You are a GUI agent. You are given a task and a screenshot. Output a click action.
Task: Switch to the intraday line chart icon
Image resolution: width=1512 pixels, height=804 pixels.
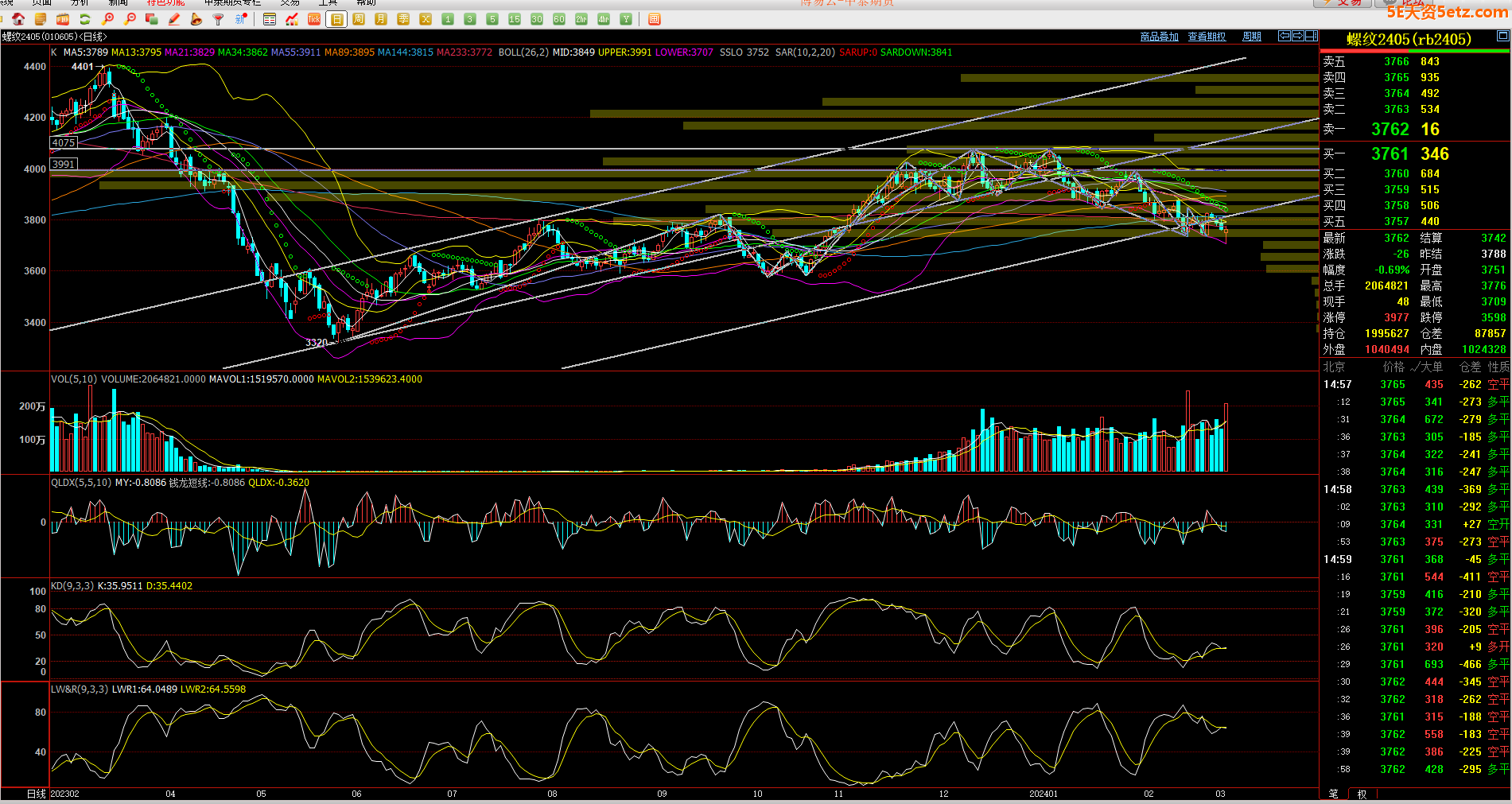(x=292, y=19)
